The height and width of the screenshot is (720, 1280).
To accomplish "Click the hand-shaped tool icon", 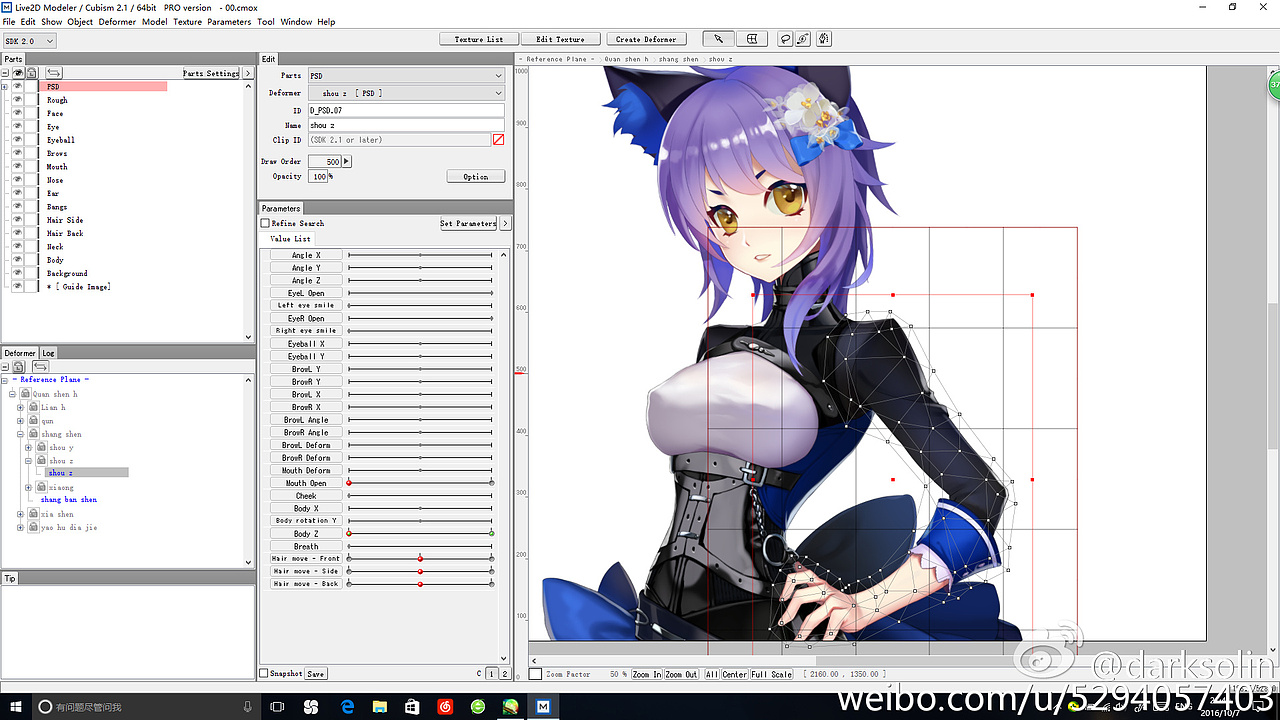I will [824, 39].
